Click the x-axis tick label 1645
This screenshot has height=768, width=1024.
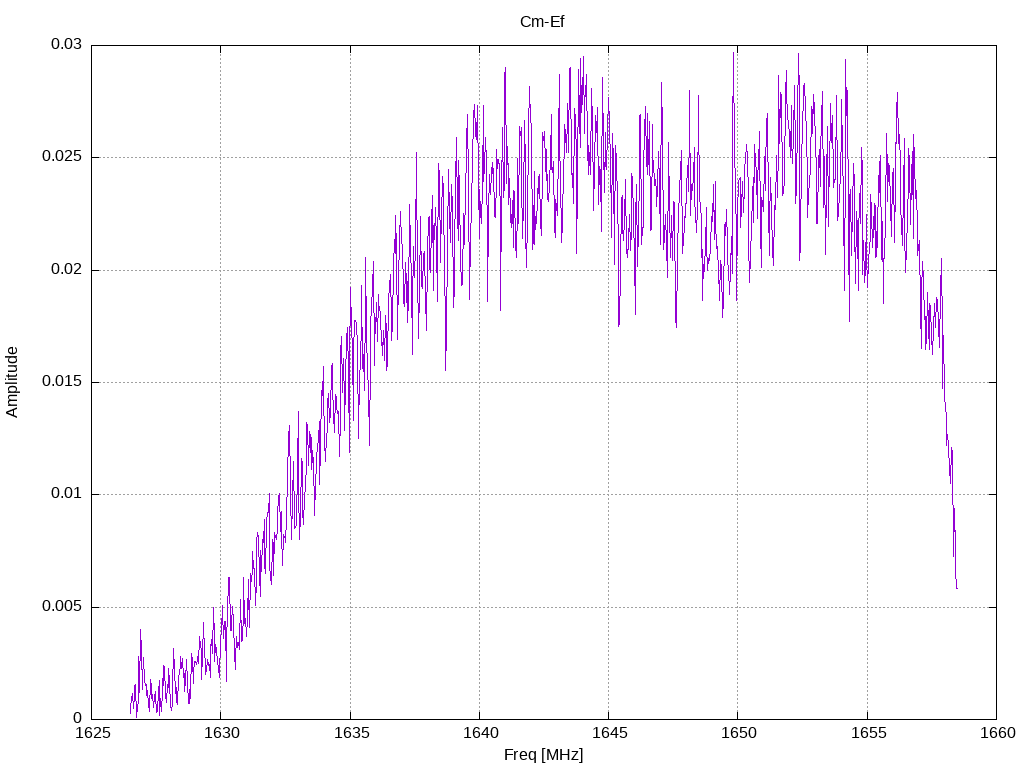coord(610,733)
